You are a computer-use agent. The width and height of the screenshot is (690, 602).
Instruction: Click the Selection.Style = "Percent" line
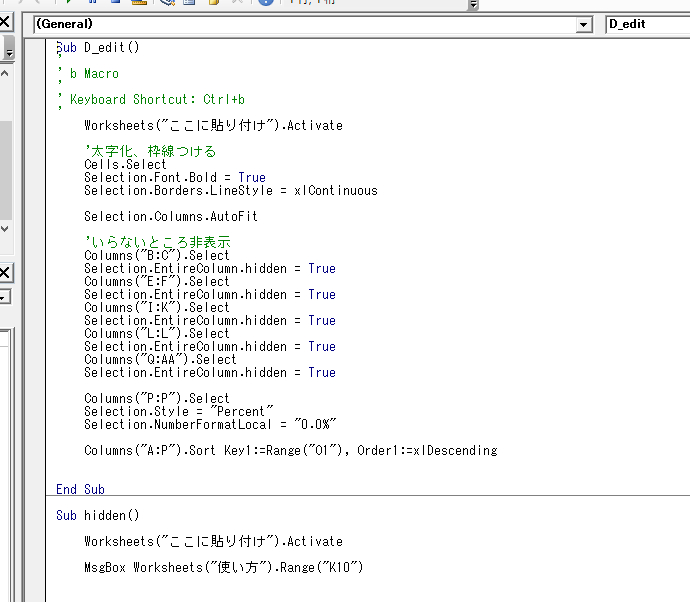(x=179, y=411)
